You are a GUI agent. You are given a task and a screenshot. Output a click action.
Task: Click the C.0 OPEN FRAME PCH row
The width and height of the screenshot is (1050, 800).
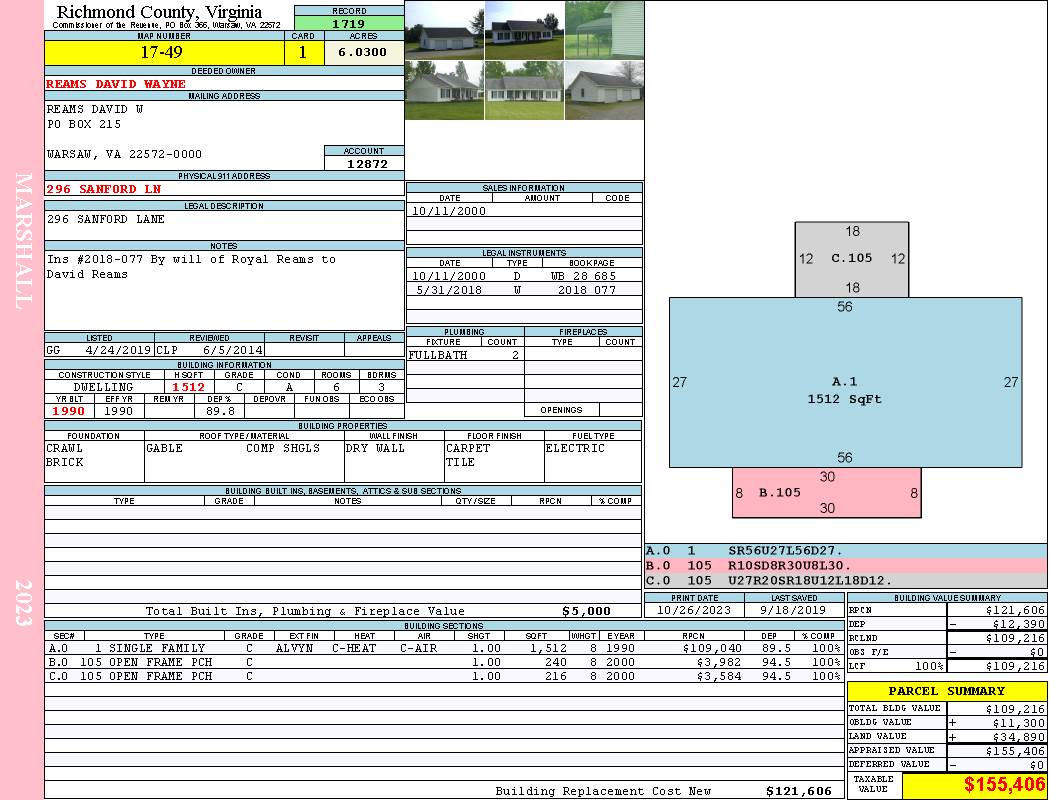(x=445, y=676)
